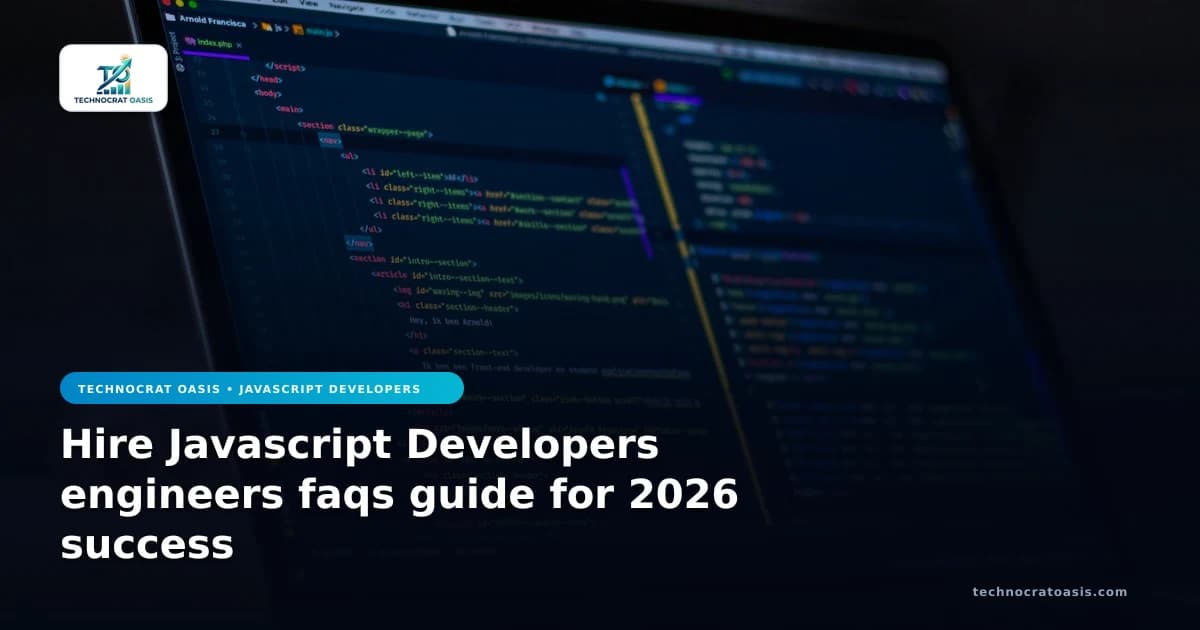
Task: Click the Technocrat Oasis logo
Action: click(x=113, y=78)
